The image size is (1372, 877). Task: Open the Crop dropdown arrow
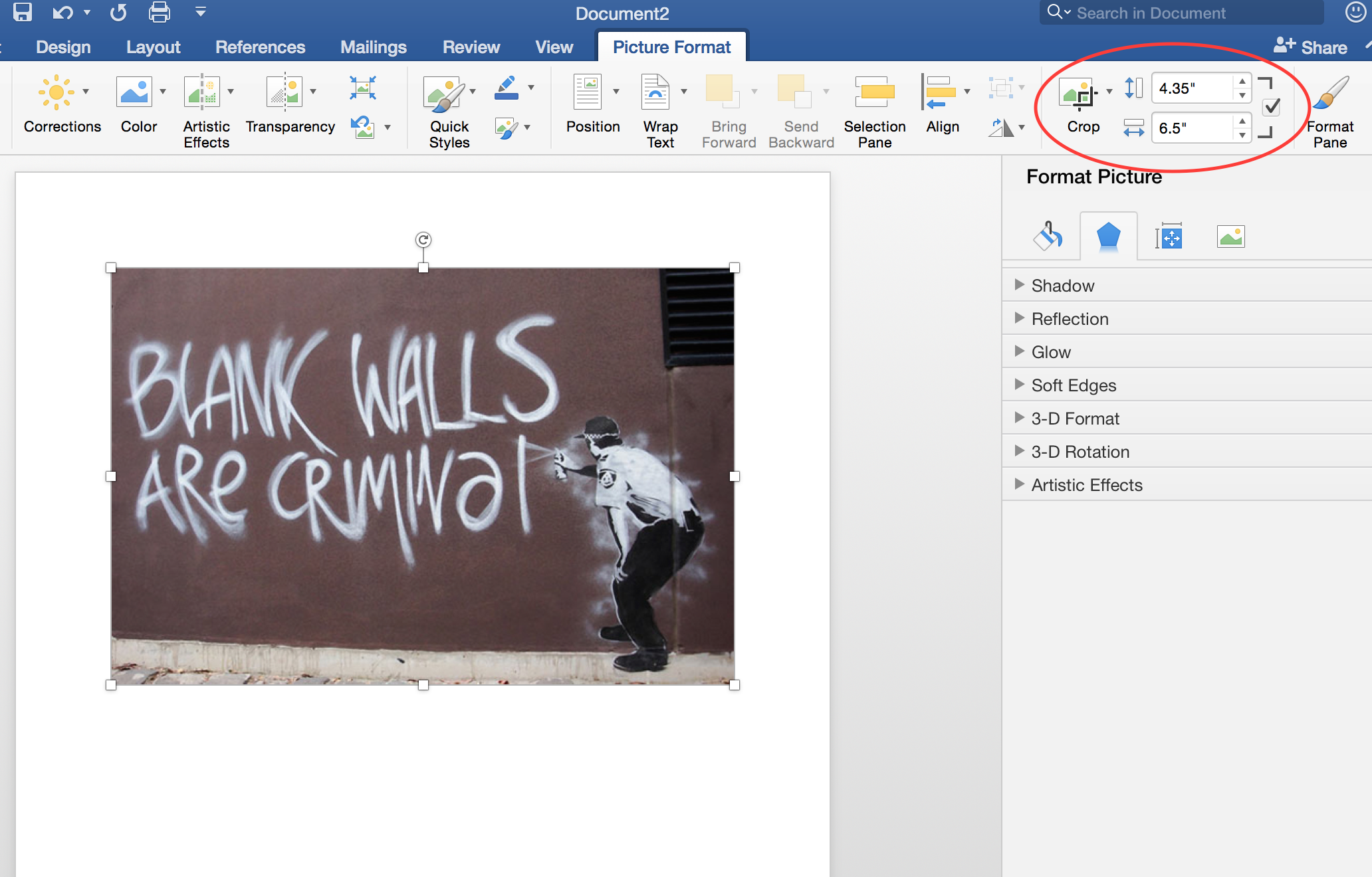click(x=1109, y=92)
